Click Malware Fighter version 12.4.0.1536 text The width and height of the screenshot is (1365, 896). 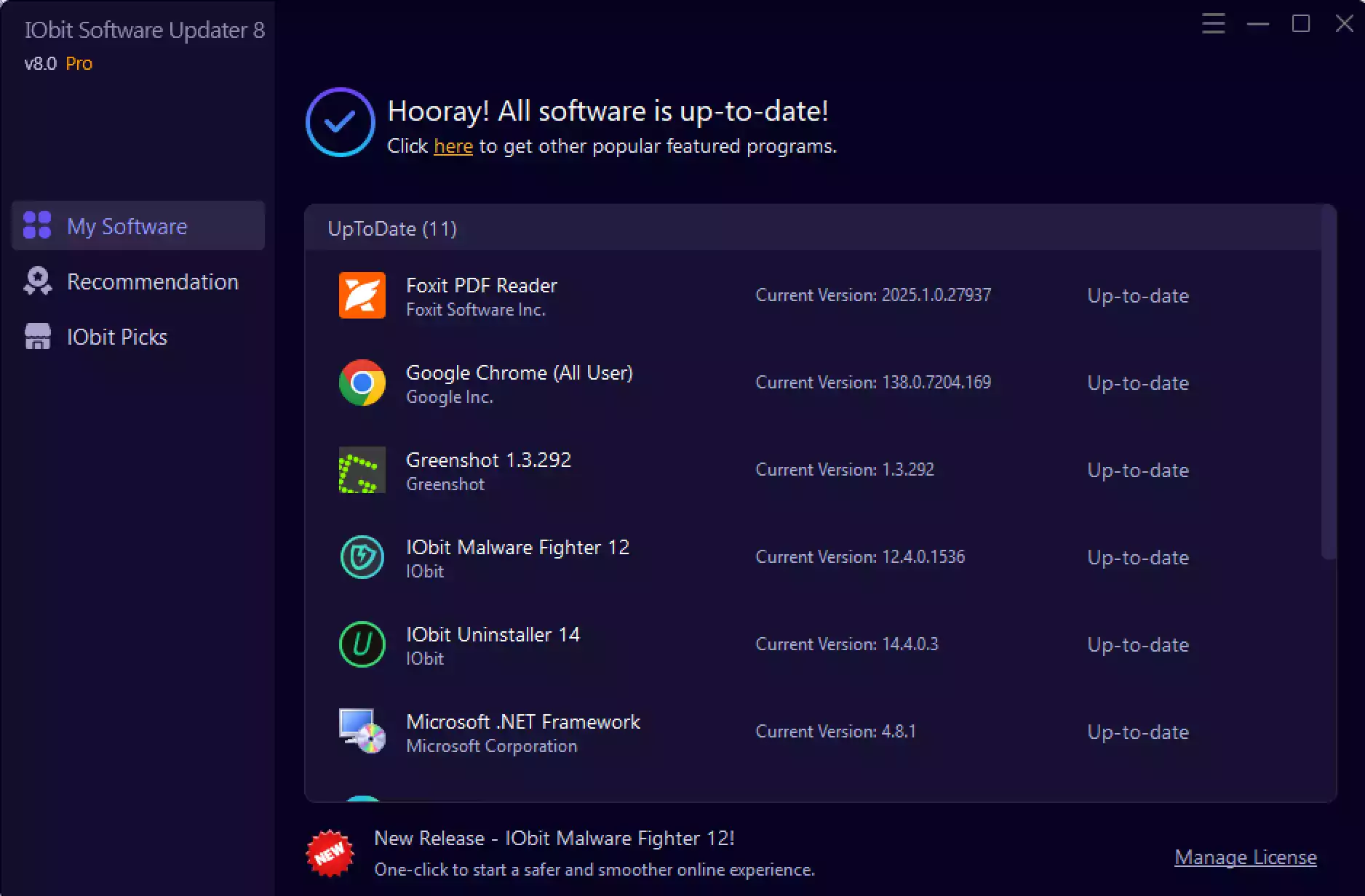[860, 557]
